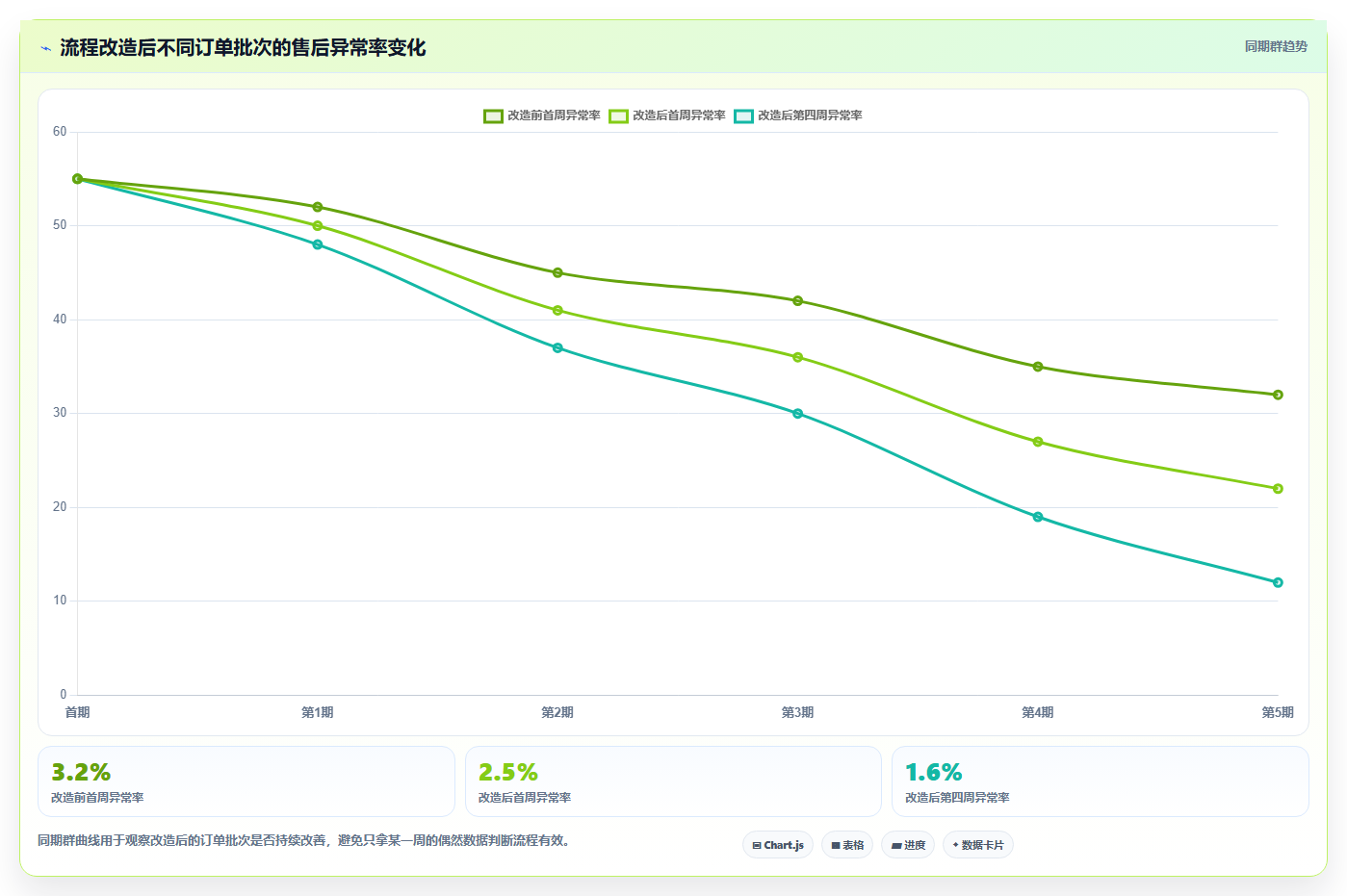
Task: Click the 20 y-axis tick label
Action: 60,507
